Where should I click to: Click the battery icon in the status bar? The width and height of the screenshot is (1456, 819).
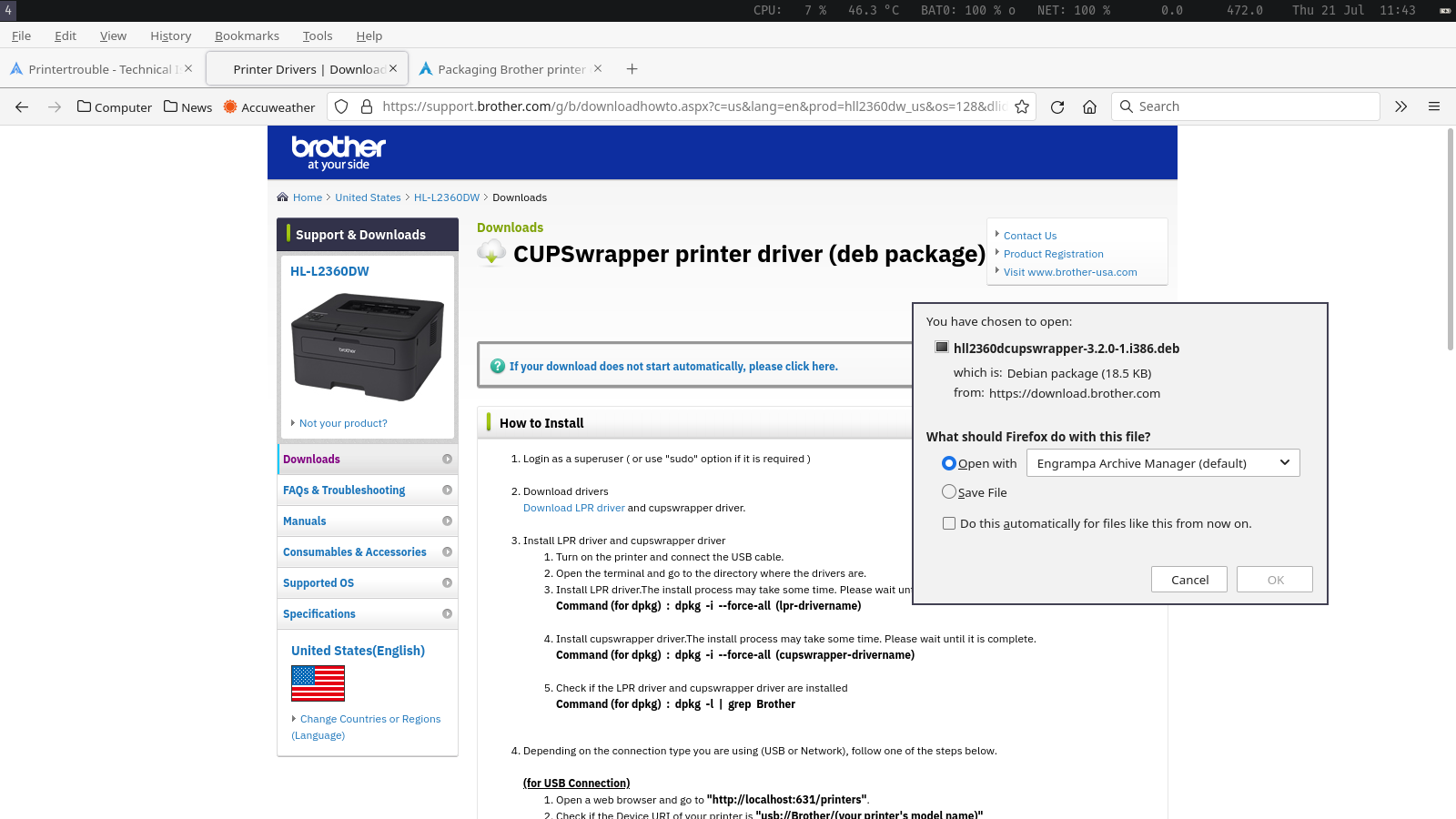pos(1445,11)
